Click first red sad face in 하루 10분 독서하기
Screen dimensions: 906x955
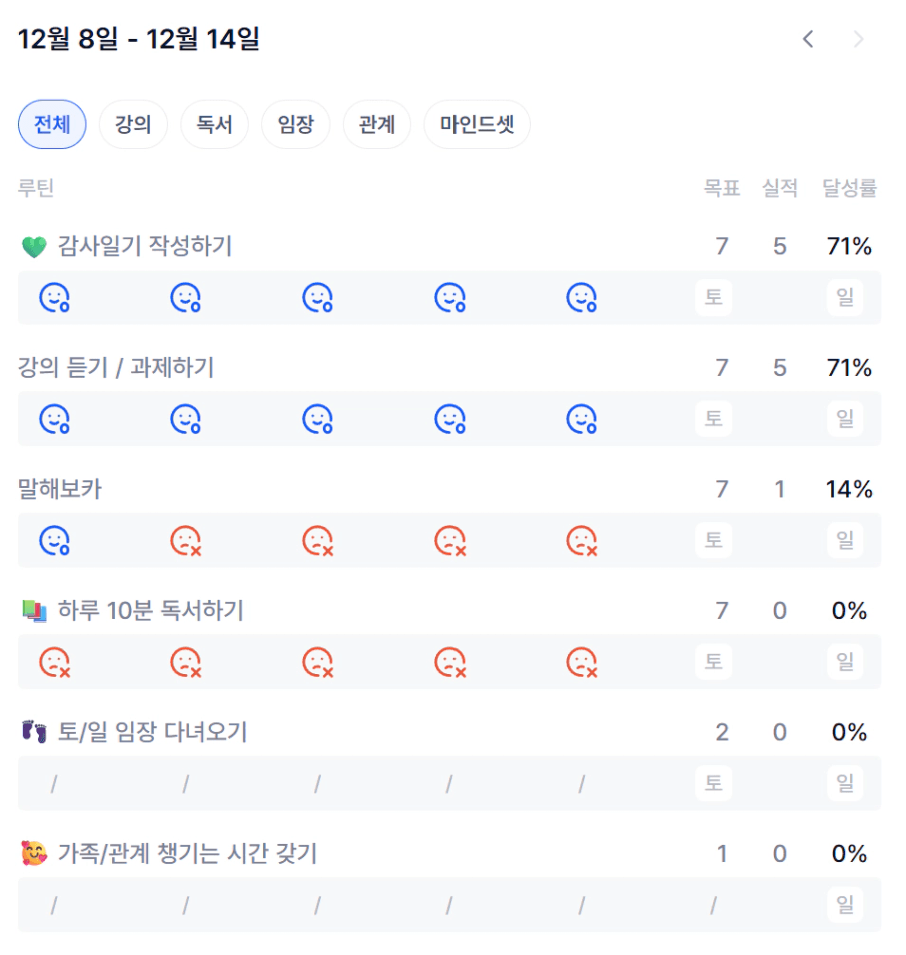(54, 662)
